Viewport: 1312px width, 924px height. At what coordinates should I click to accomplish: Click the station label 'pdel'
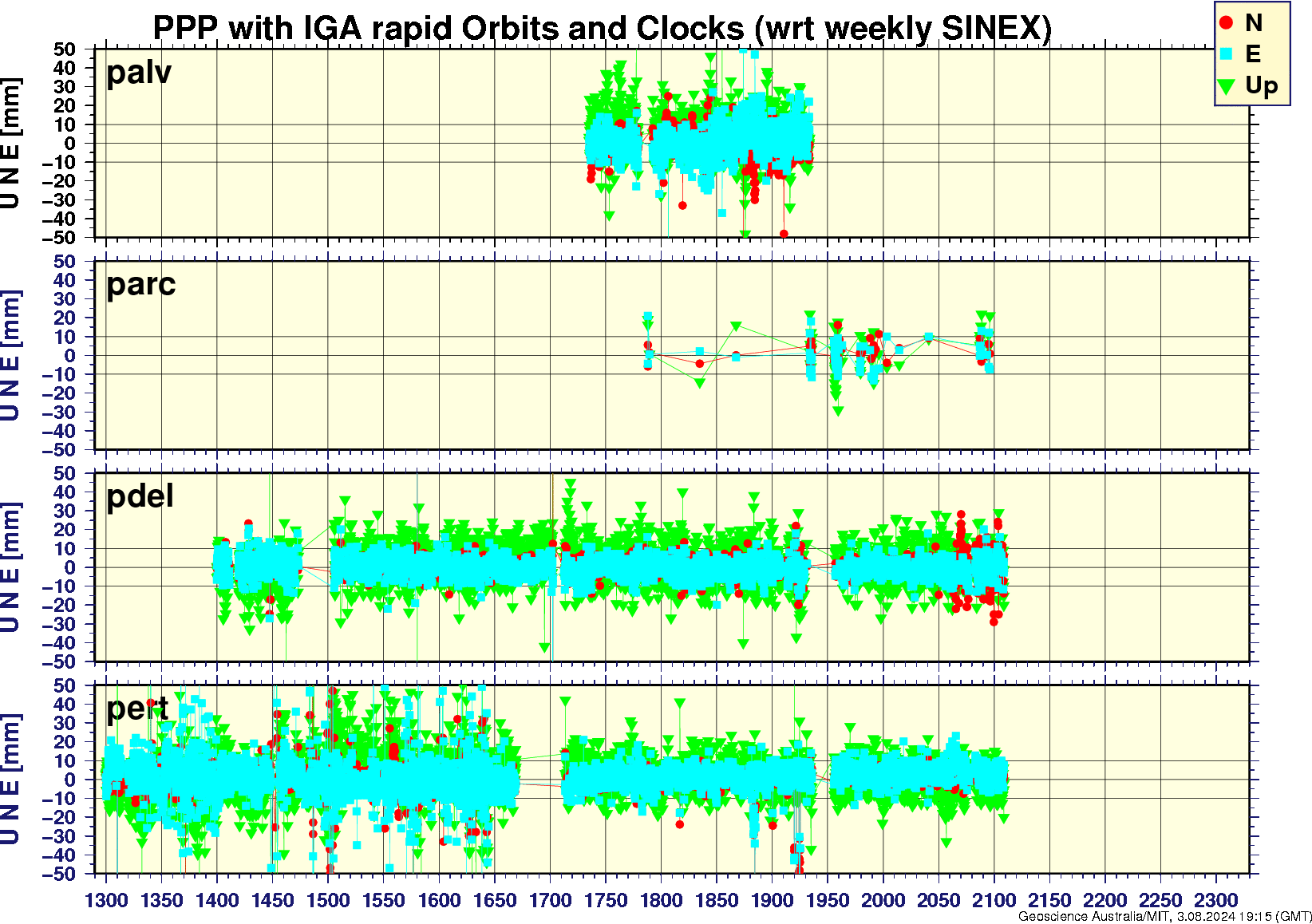140,496
